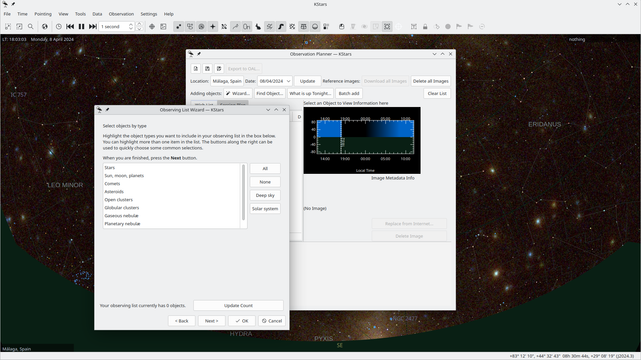
Task: Open the Data menu
Action: tap(97, 14)
